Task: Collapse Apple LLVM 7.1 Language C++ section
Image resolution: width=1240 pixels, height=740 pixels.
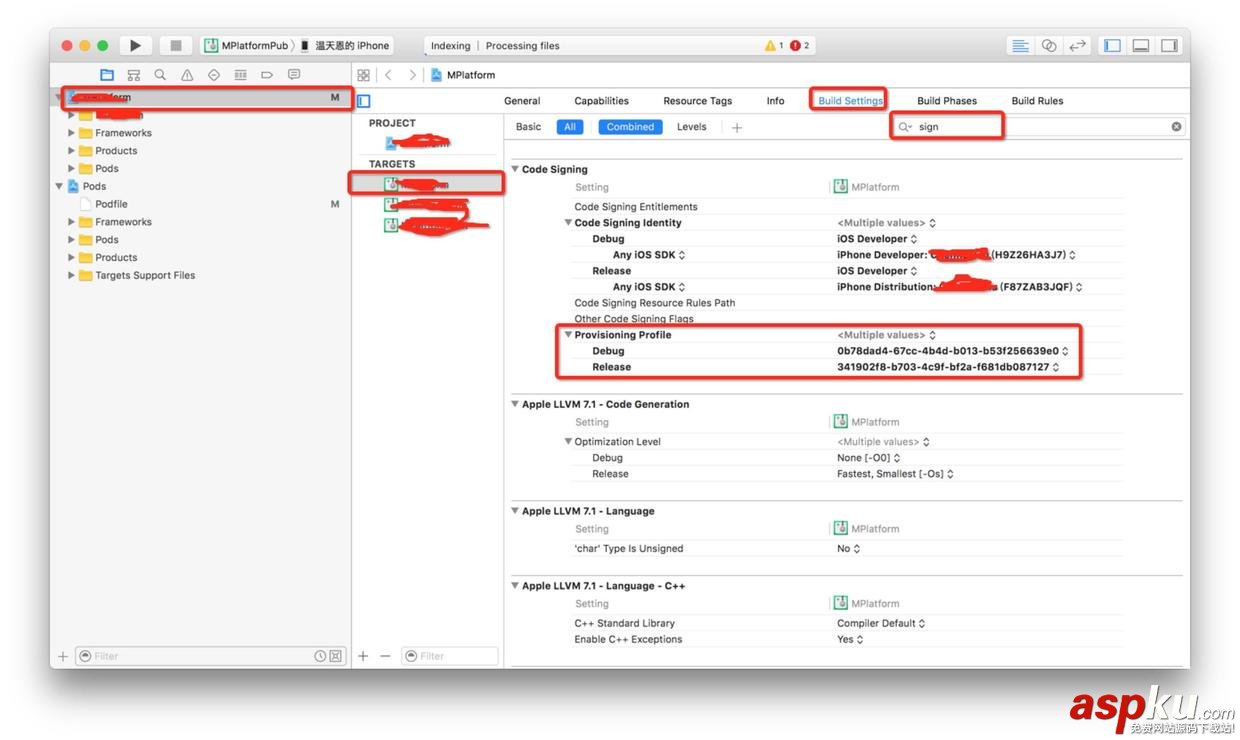Action: click(x=515, y=586)
